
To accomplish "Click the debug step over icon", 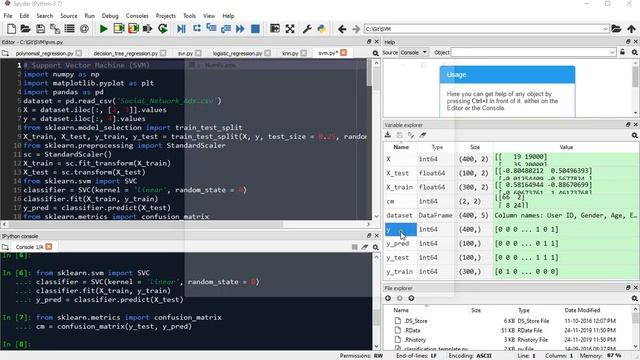I will 197,29.
